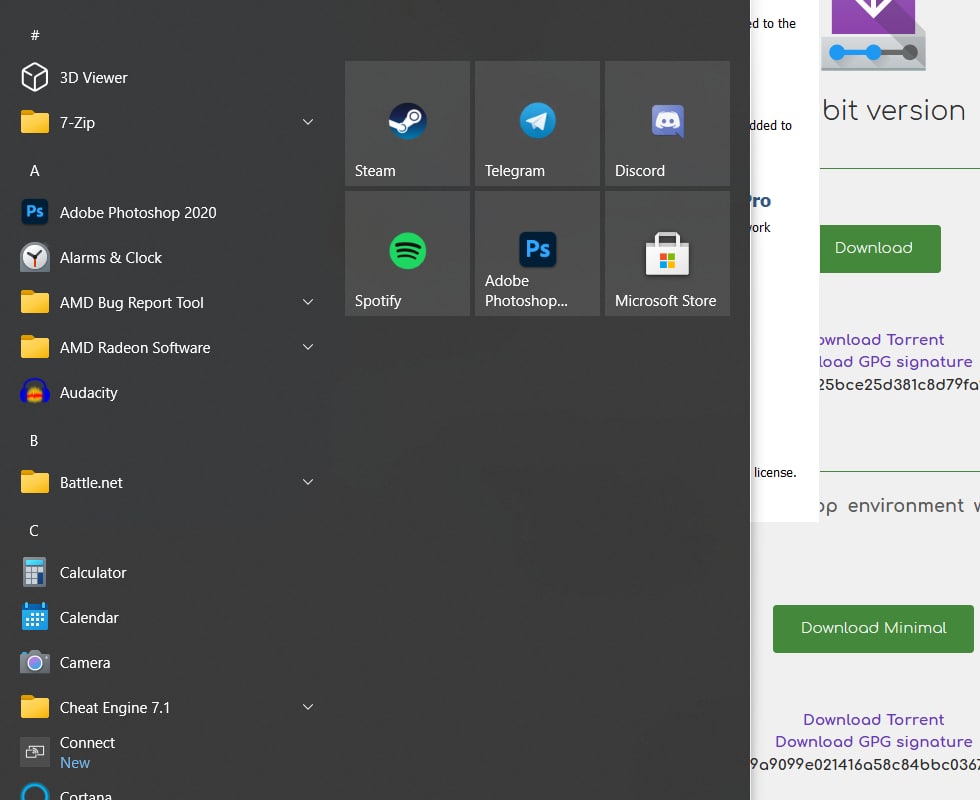Launch the Discord tile

[668, 123]
